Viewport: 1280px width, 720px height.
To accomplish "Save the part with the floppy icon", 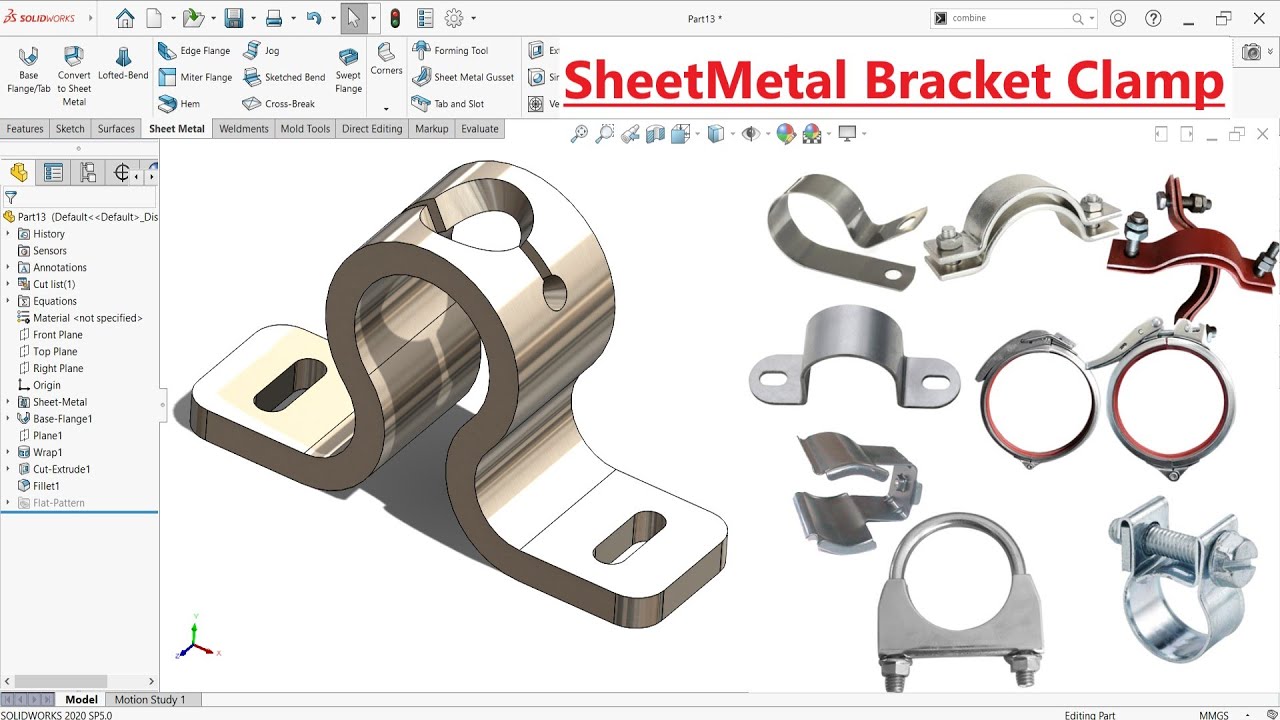I will (x=234, y=18).
